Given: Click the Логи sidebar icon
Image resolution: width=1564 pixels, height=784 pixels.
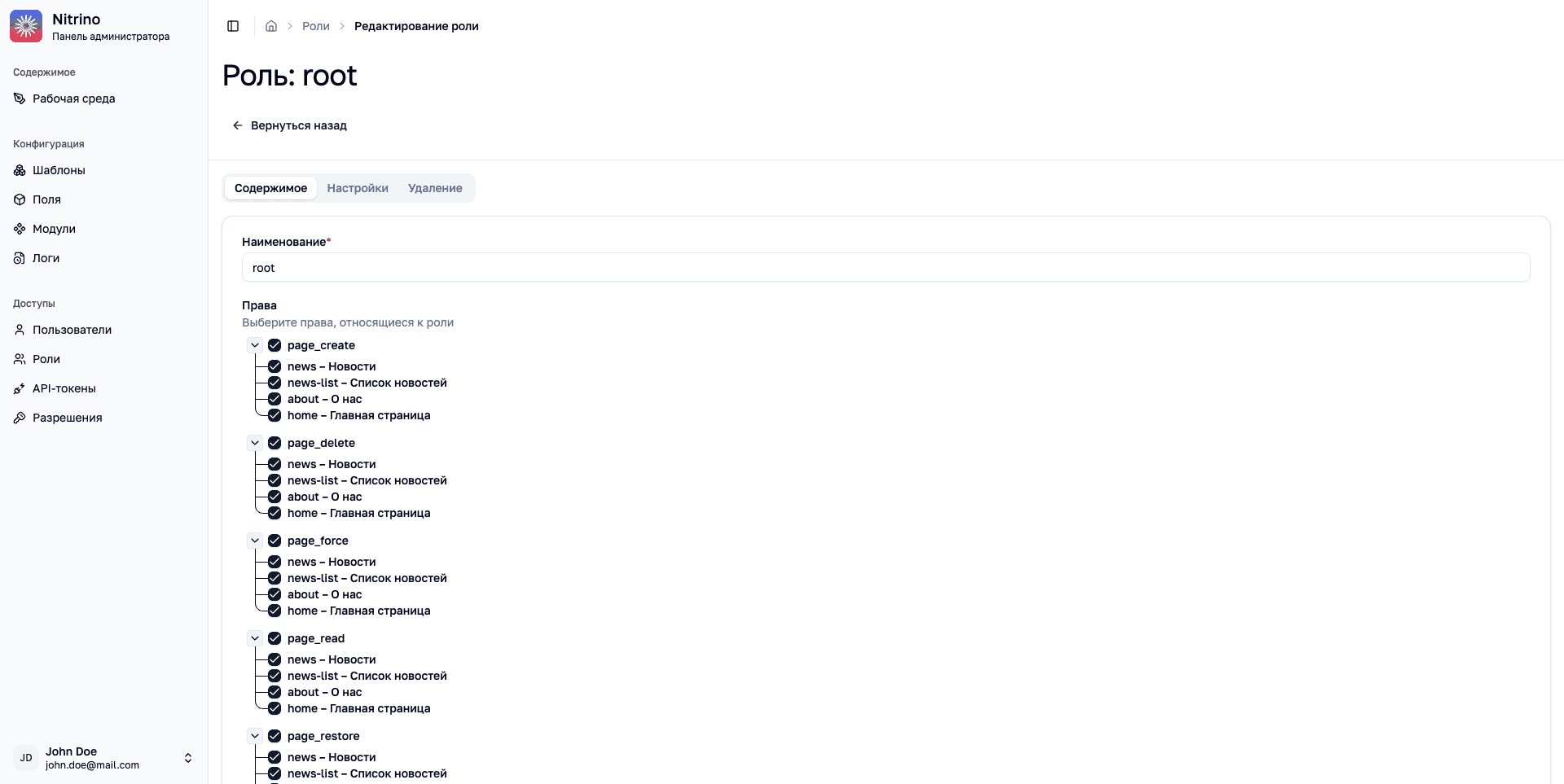Looking at the screenshot, I should (20, 258).
